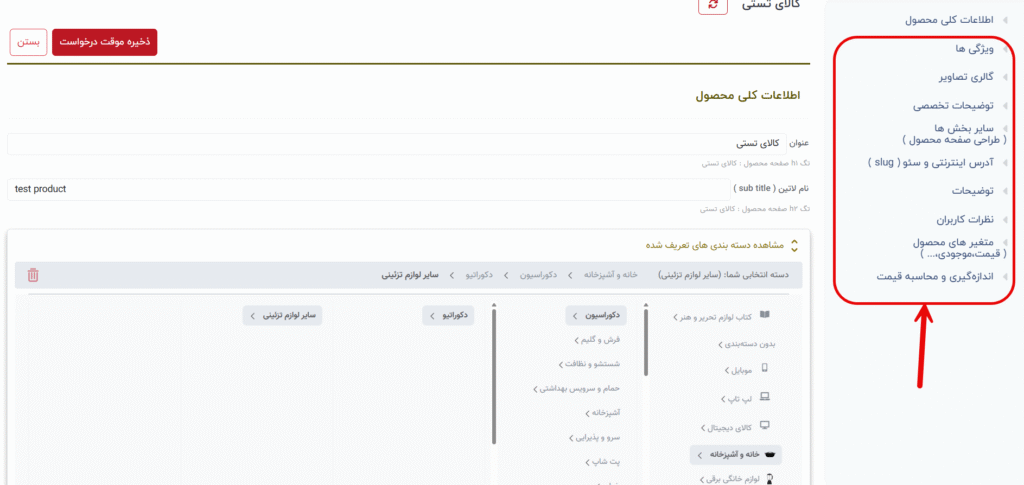
Task: Click the monitor icon beside کالای دیجیتال
Action: pyautogui.click(x=765, y=425)
